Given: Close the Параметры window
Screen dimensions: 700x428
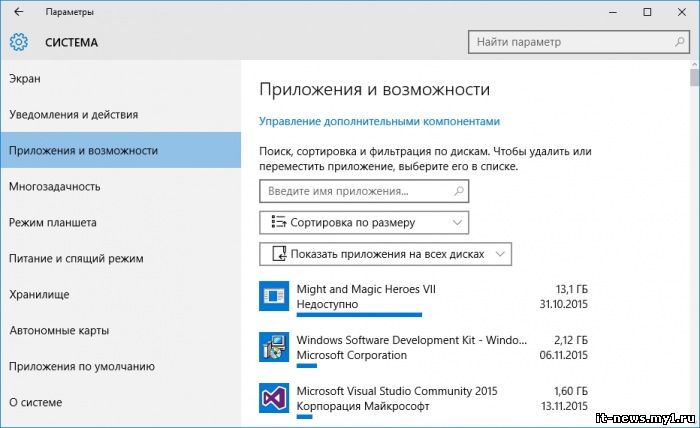Looking at the screenshot, I should (x=682, y=12).
